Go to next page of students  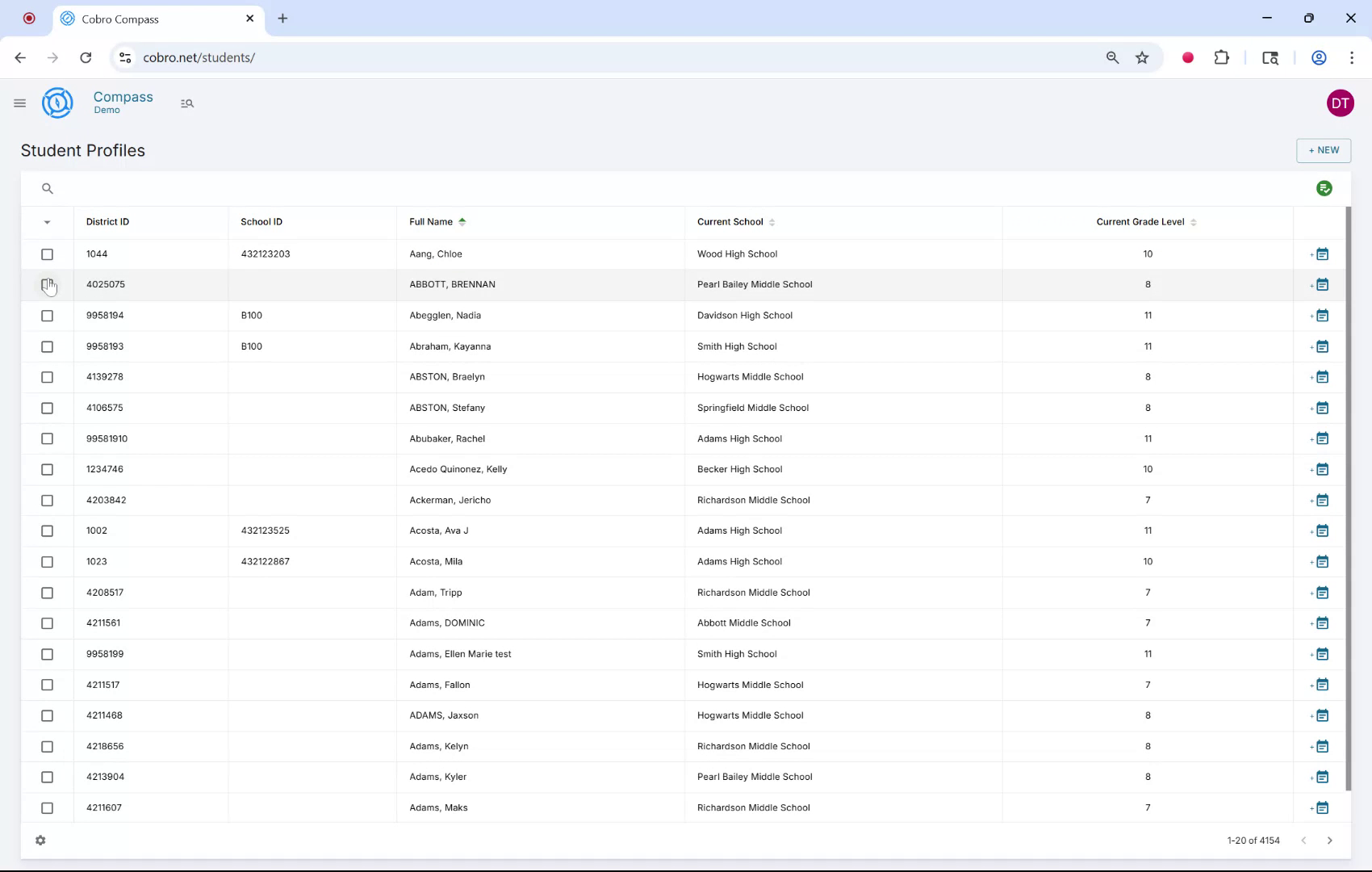[1330, 841]
